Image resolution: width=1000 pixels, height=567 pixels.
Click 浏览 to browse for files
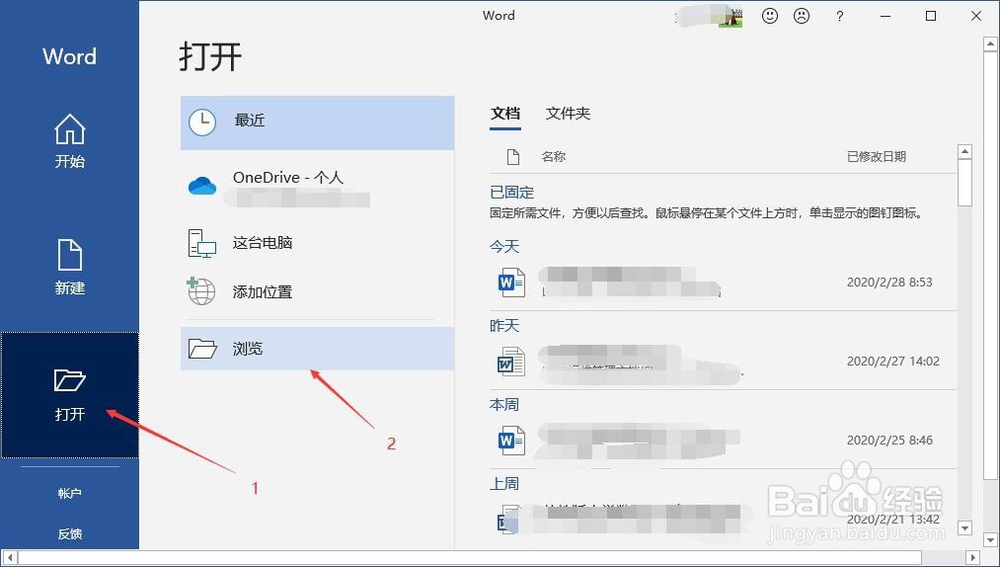point(317,348)
